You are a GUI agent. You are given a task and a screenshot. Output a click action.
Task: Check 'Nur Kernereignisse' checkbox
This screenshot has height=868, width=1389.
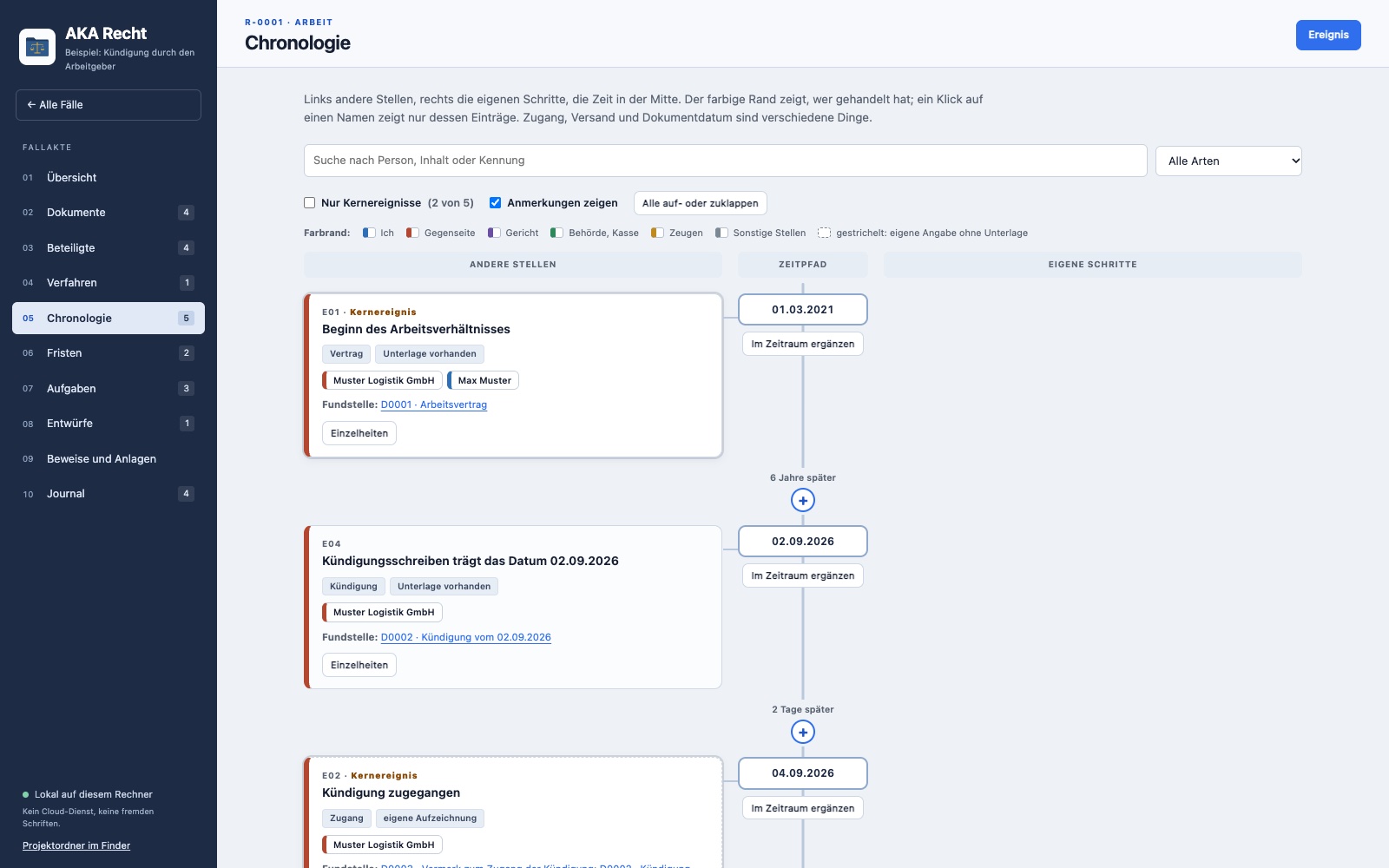point(309,203)
